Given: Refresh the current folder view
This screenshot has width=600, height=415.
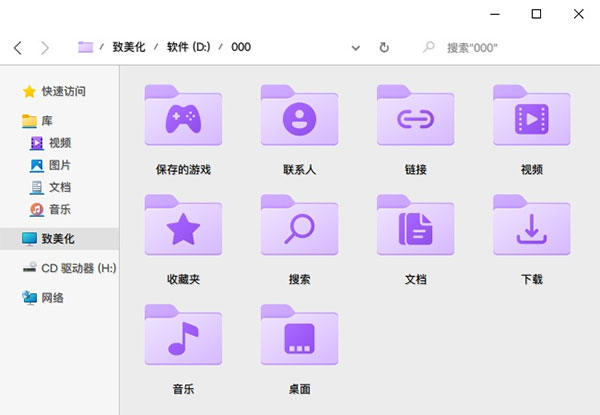Looking at the screenshot, I should (x=384, y=47).
